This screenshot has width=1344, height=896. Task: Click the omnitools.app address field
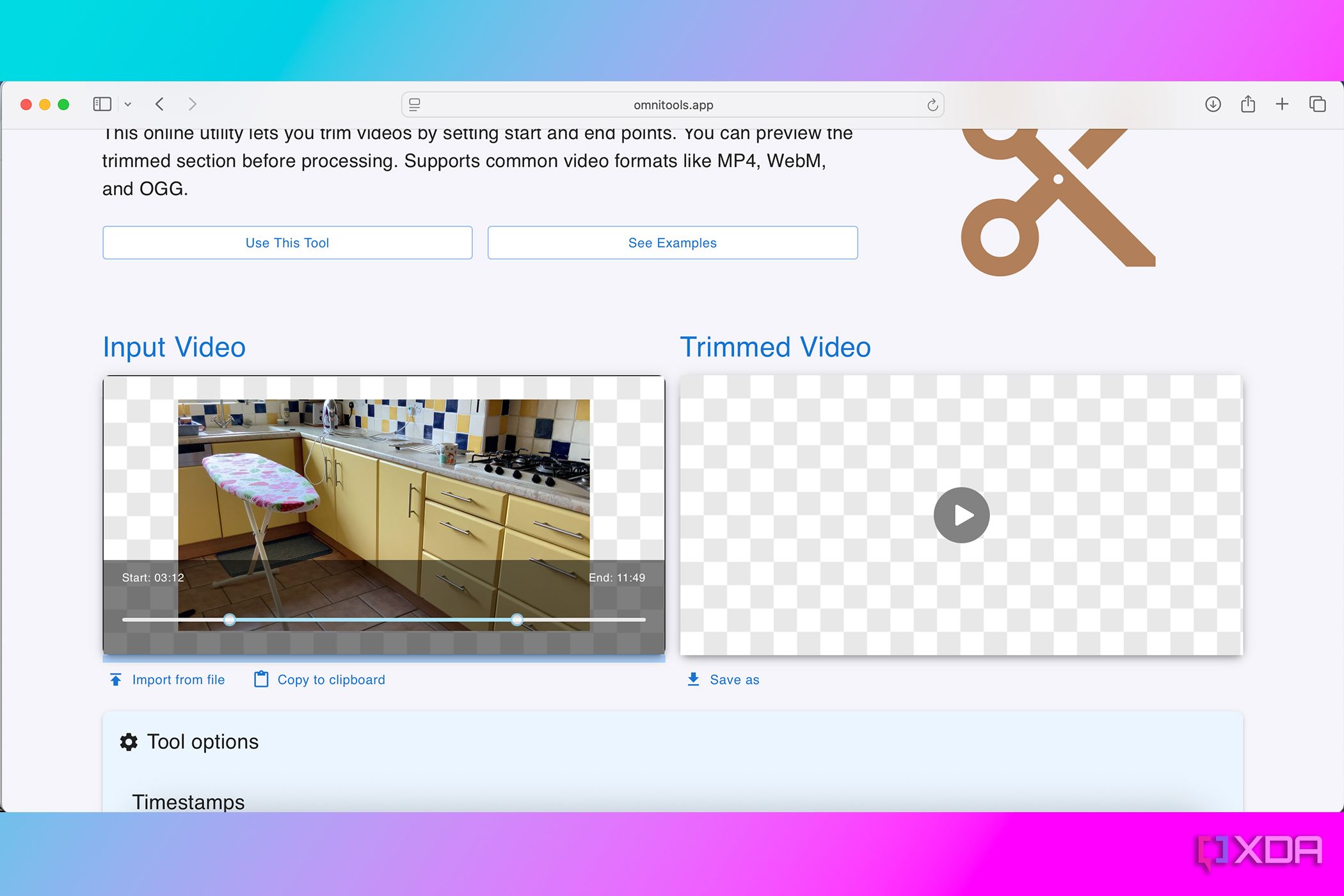pyautogui.click(x=673, y=104)
